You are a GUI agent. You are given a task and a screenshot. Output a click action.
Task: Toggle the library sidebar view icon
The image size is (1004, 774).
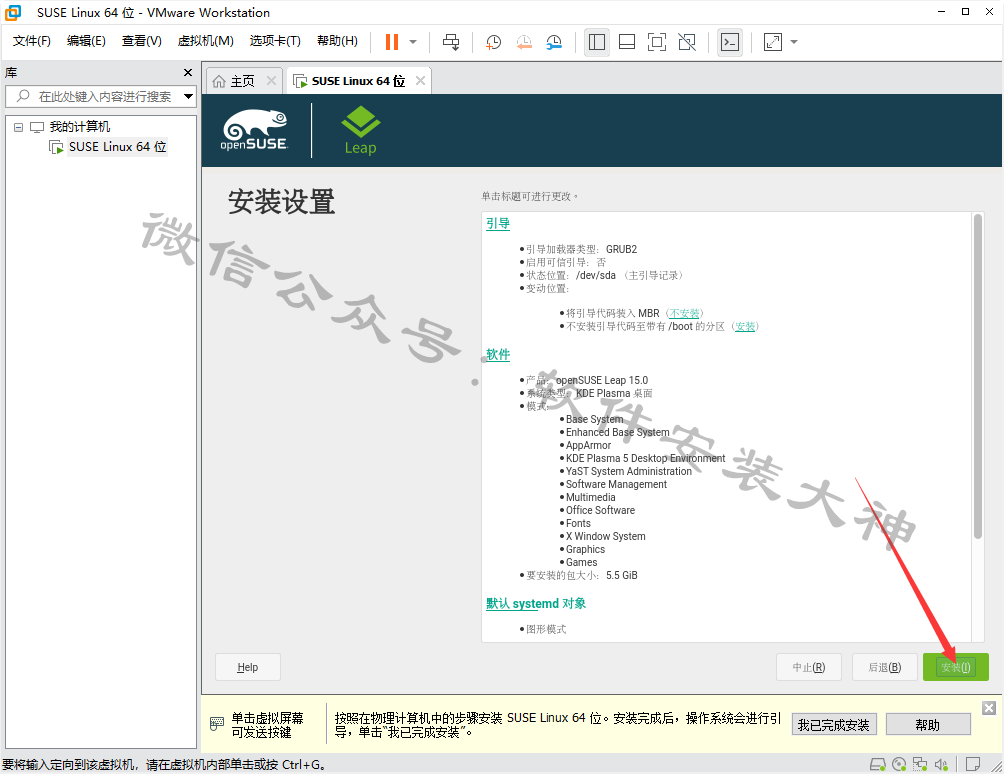597,42
